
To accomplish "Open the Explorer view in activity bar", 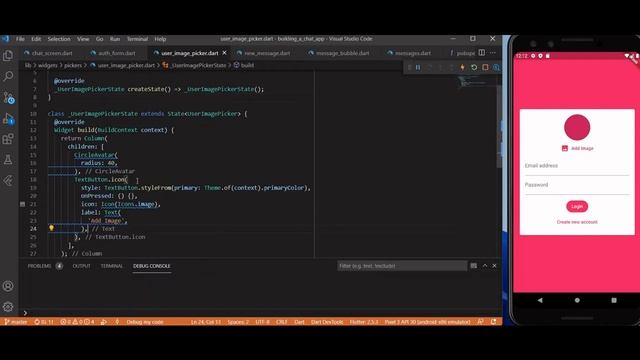I will [x=8, y=56].
